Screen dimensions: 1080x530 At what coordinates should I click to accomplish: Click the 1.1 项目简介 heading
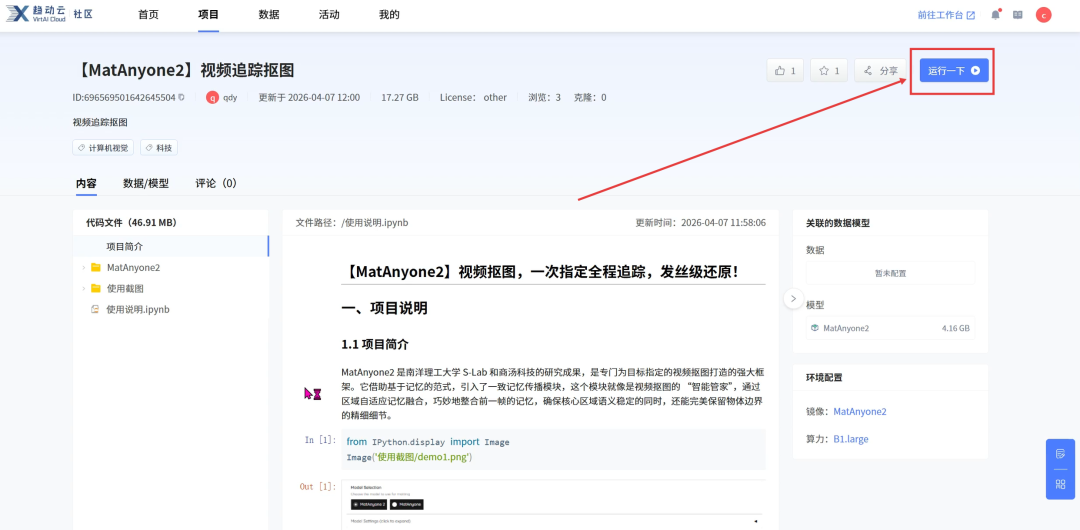[375, 343]
